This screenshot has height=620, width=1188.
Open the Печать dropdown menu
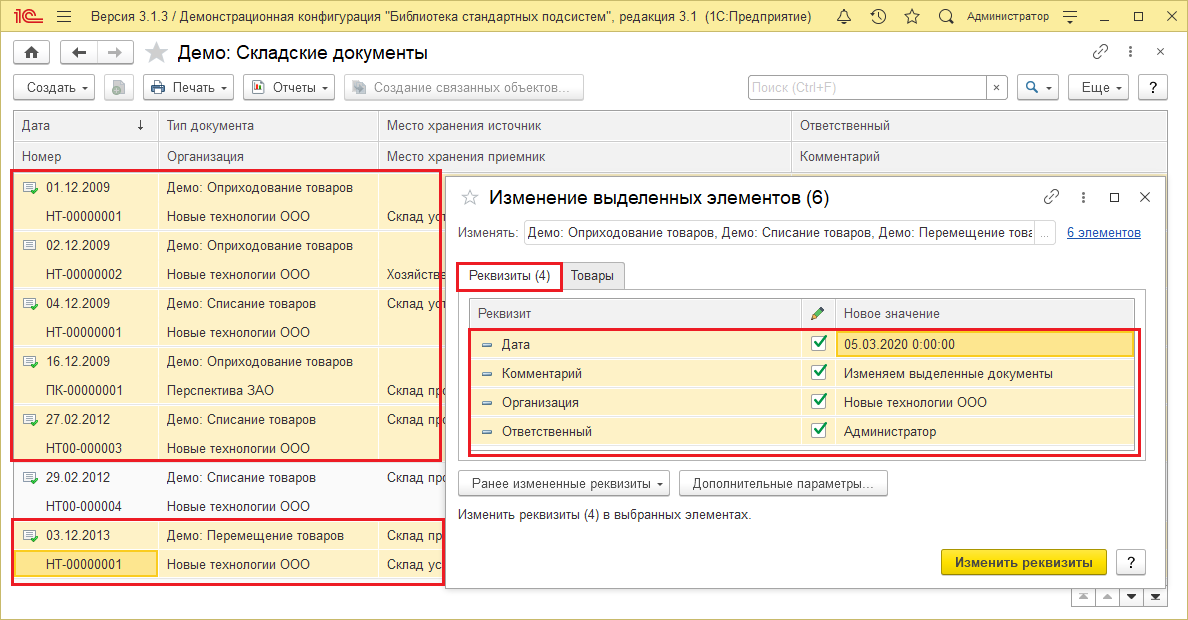click(188, 87)
